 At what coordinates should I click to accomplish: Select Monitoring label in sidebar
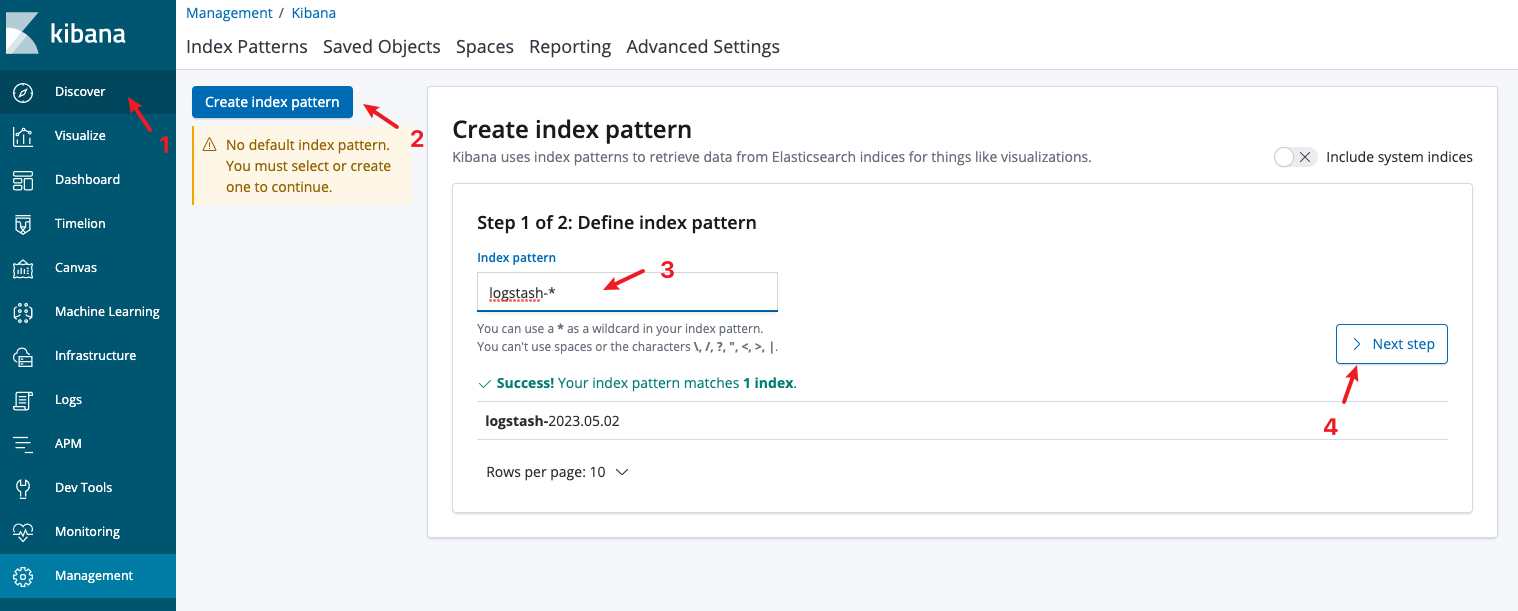(x=87, y=532)
